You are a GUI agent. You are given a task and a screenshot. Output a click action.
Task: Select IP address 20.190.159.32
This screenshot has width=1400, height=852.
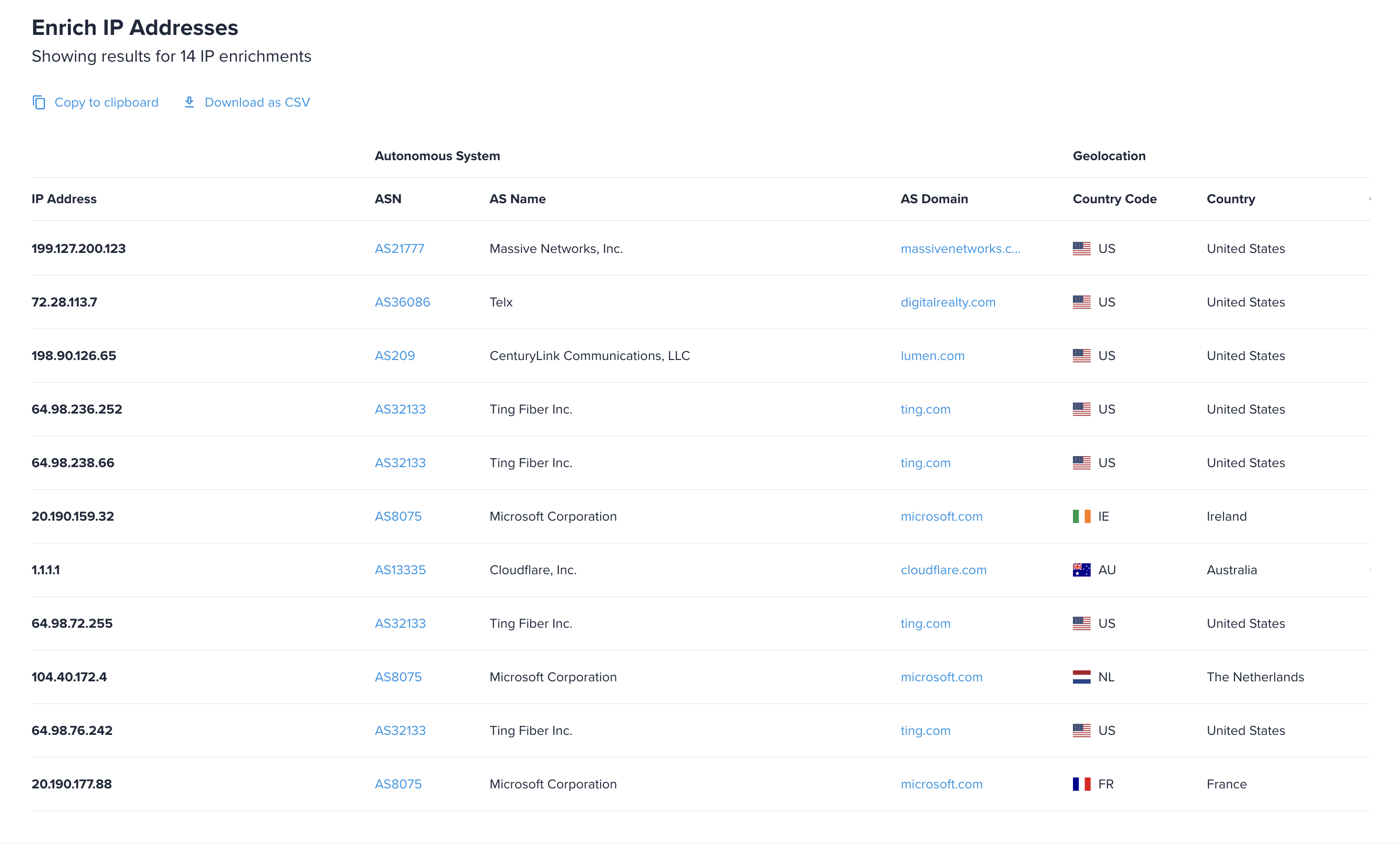pos(73,516)
